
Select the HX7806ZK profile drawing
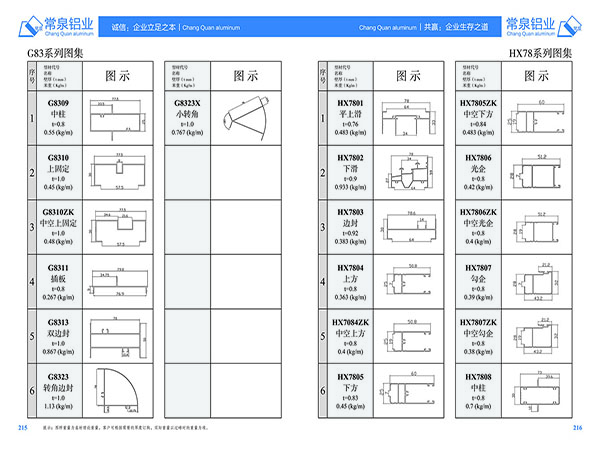coord(536,227)
